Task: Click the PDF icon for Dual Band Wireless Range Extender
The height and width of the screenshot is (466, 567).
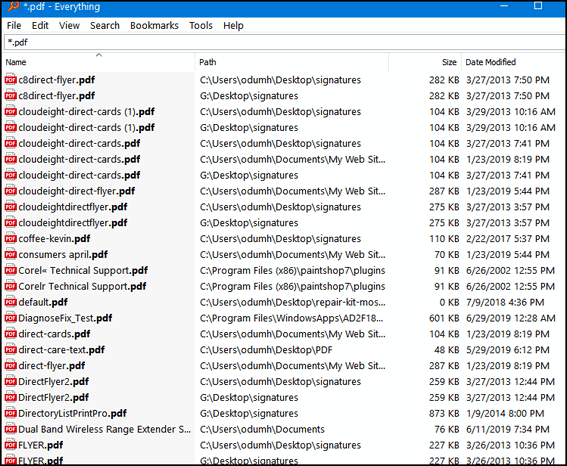Action: click(10, 429)
